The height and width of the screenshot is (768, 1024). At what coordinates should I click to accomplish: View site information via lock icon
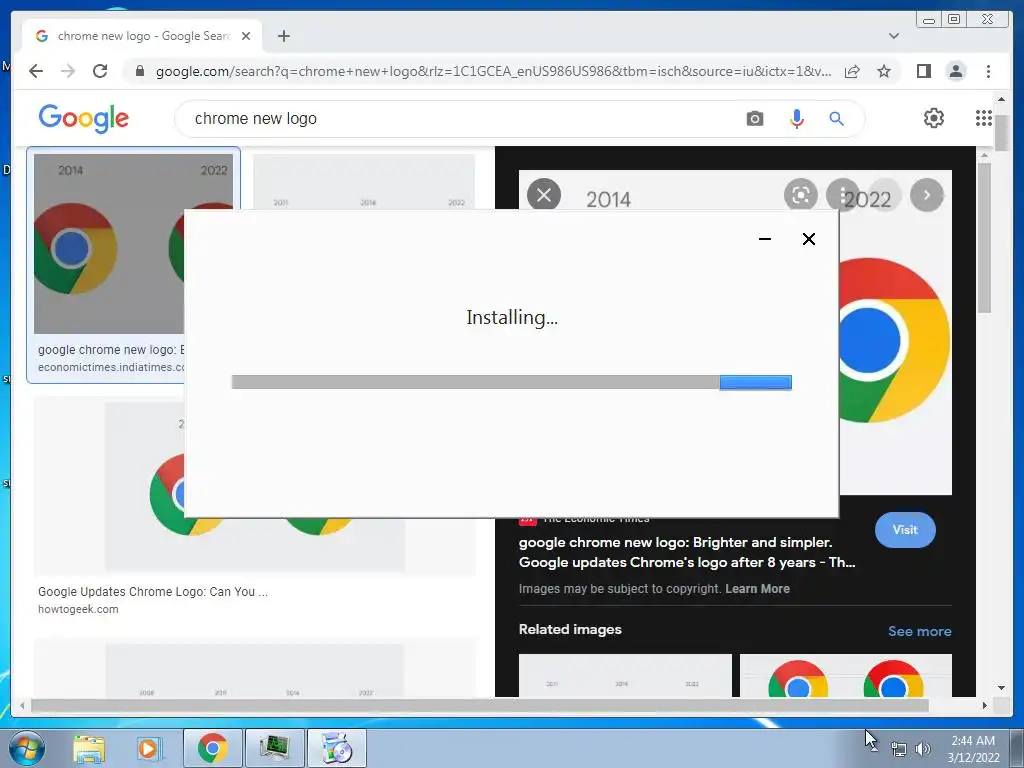pyautogui.click(x=139, y=71)
